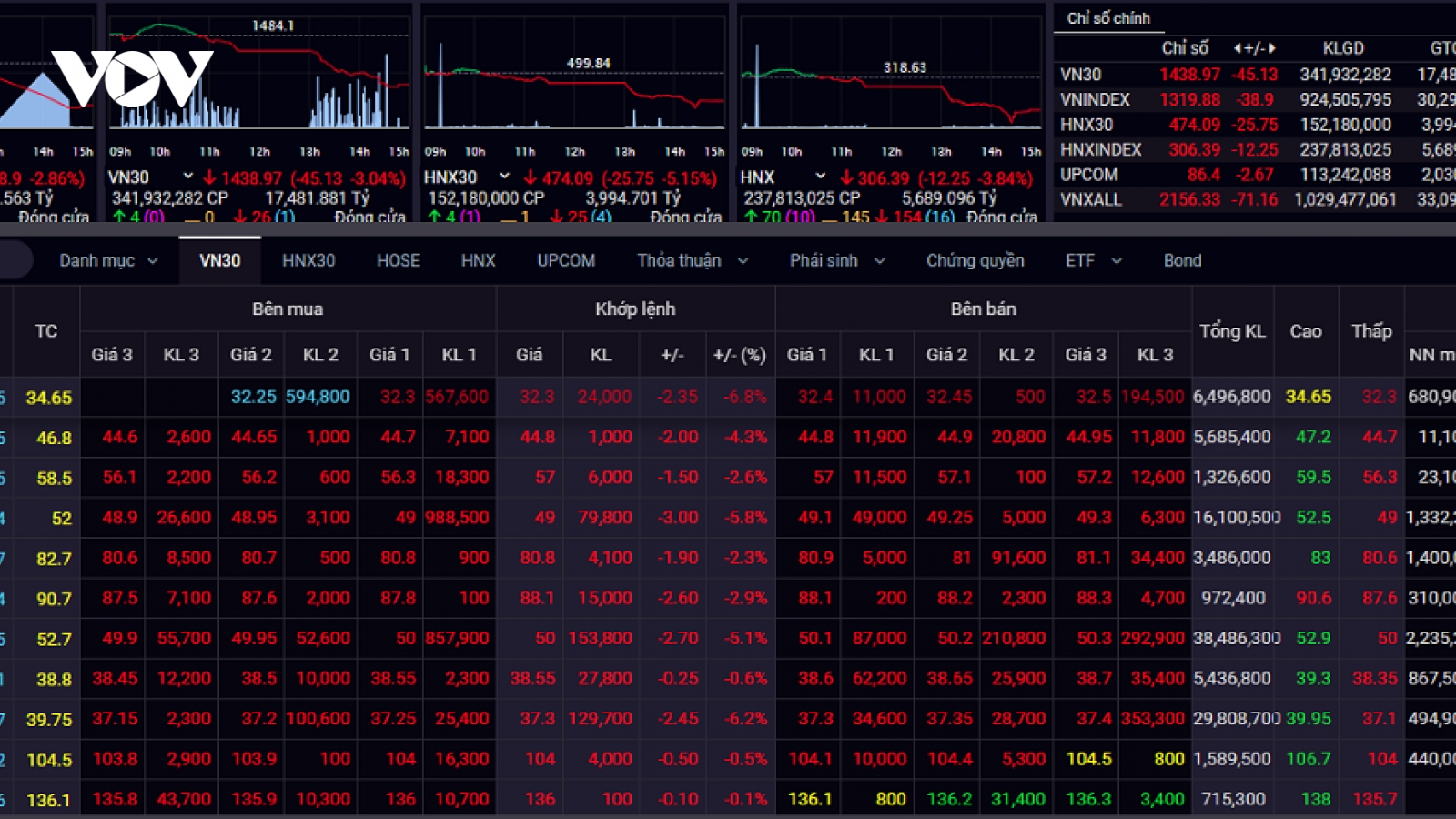
Task: Select the Chỉ số chính panel tab
Action: (x=1108, y=18)
